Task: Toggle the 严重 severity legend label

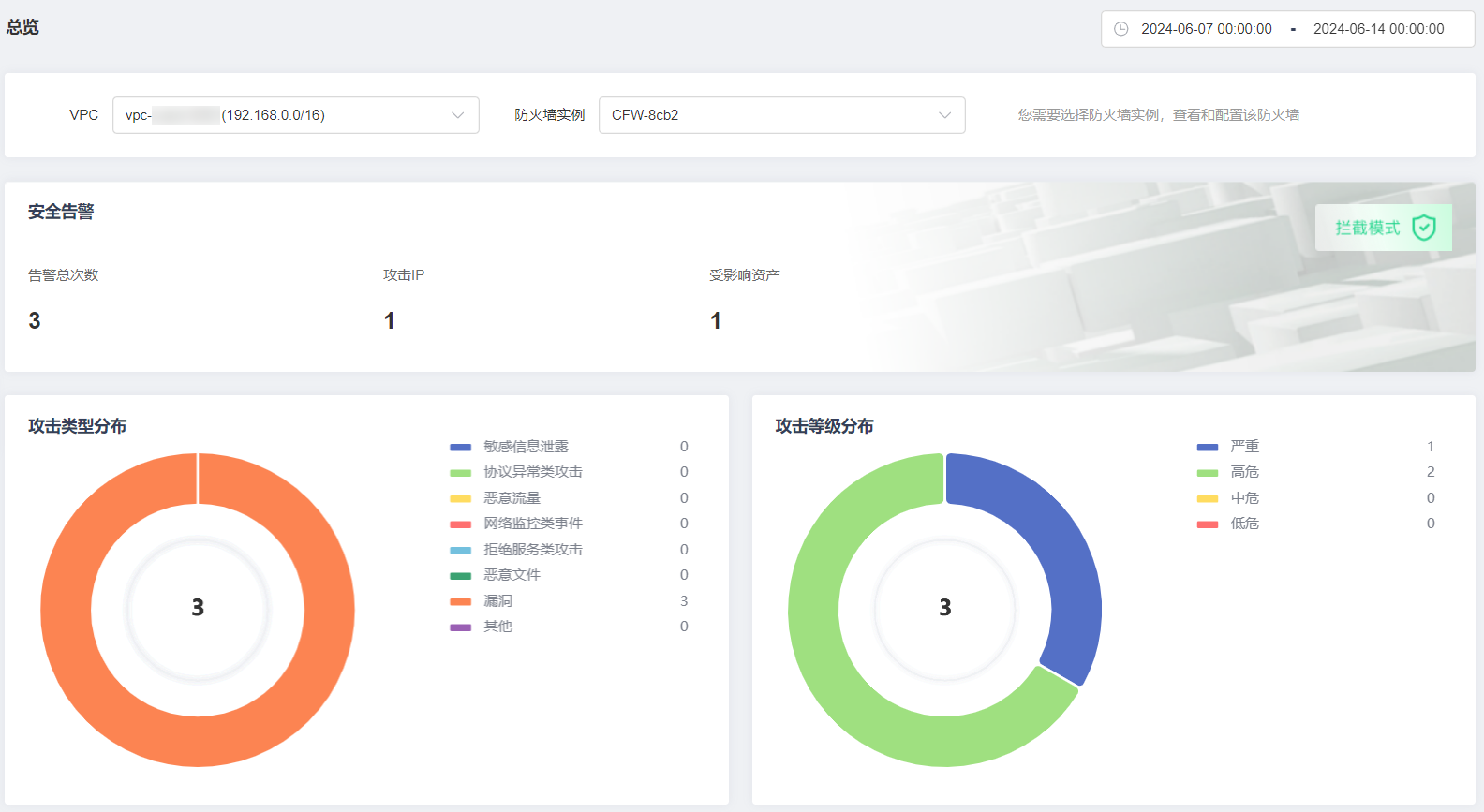Action: click(1245, 447)
